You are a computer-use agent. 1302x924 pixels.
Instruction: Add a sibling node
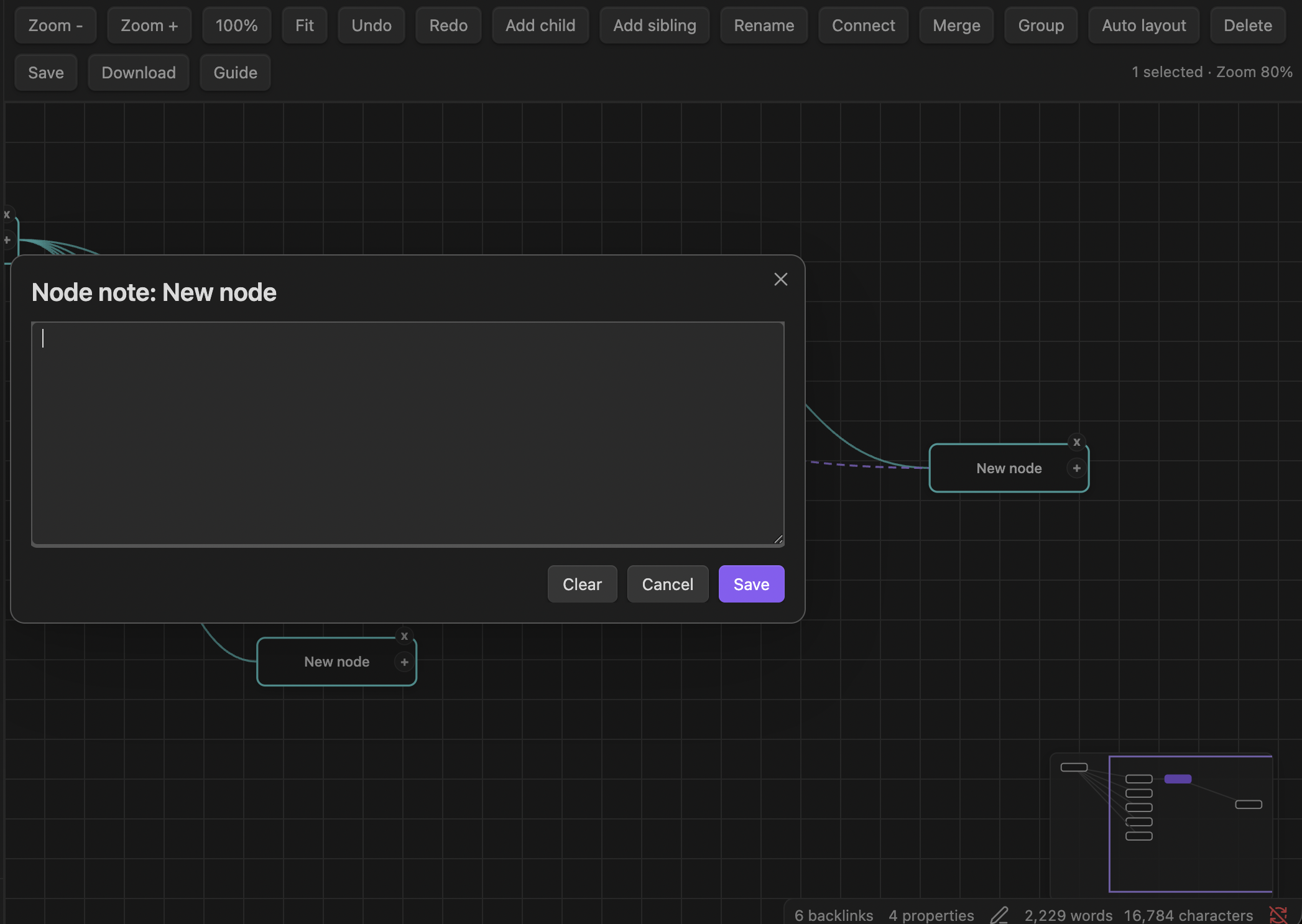click(655, 25)
